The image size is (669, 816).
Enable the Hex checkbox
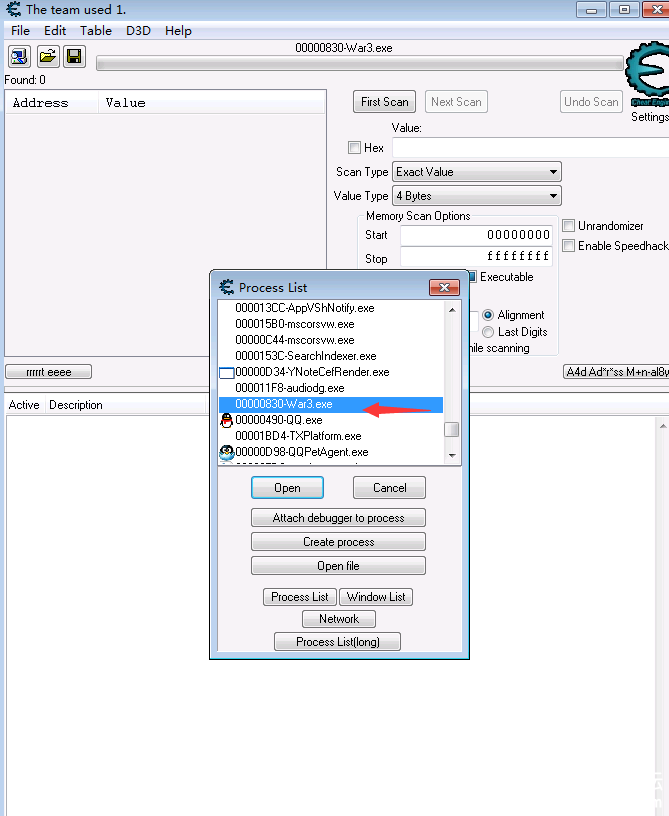click(354, 148)
